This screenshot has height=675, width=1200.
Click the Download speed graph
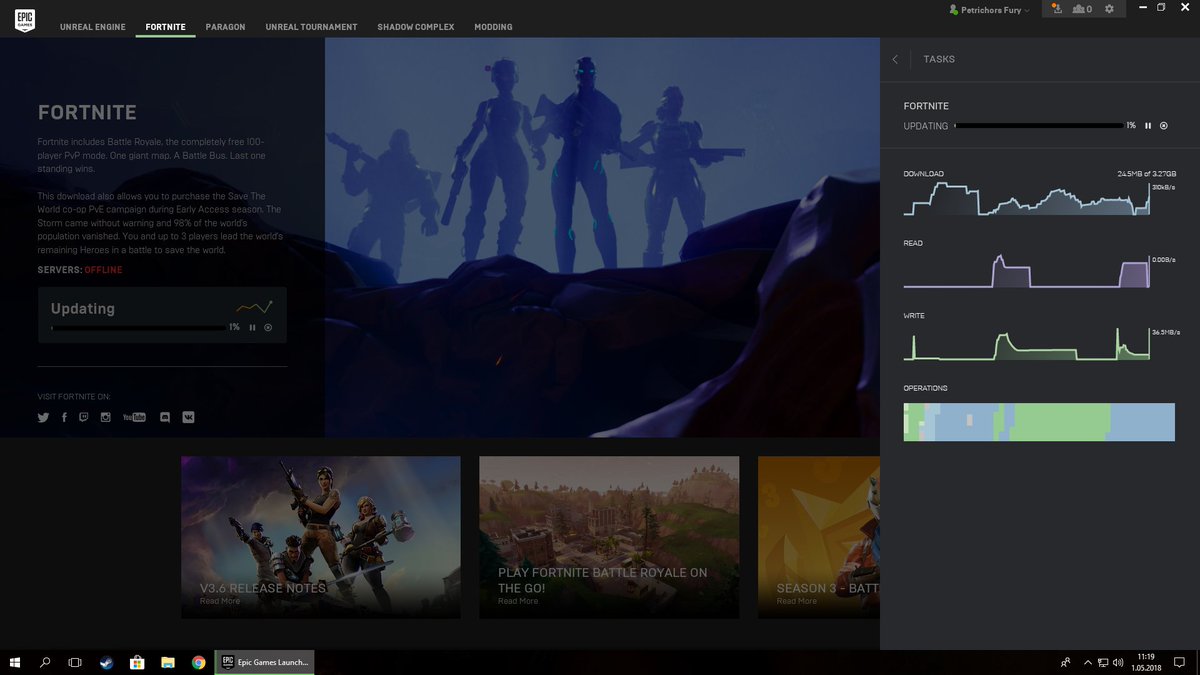click(x=1027, y=198)
